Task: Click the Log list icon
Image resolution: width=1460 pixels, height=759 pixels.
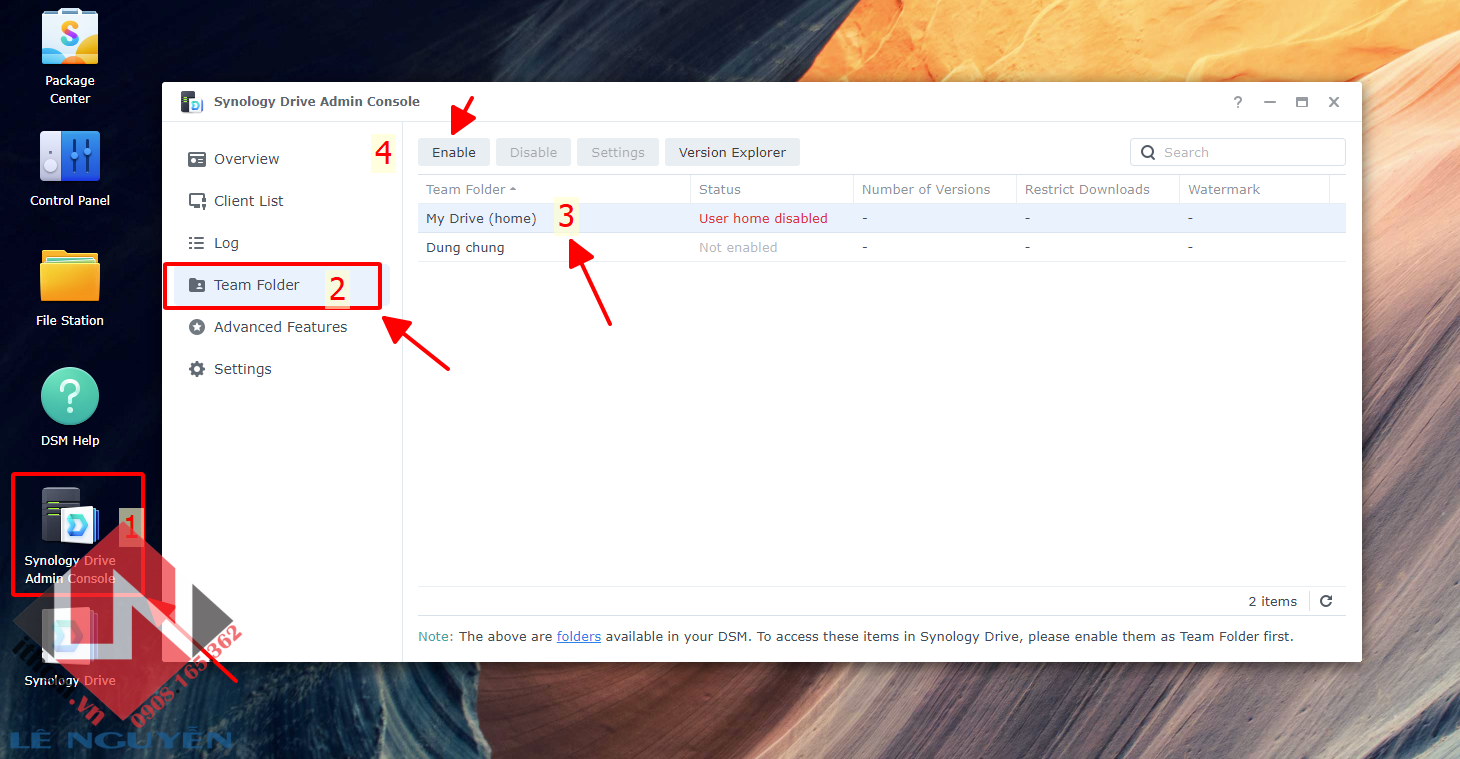Action: click(197, 243)
